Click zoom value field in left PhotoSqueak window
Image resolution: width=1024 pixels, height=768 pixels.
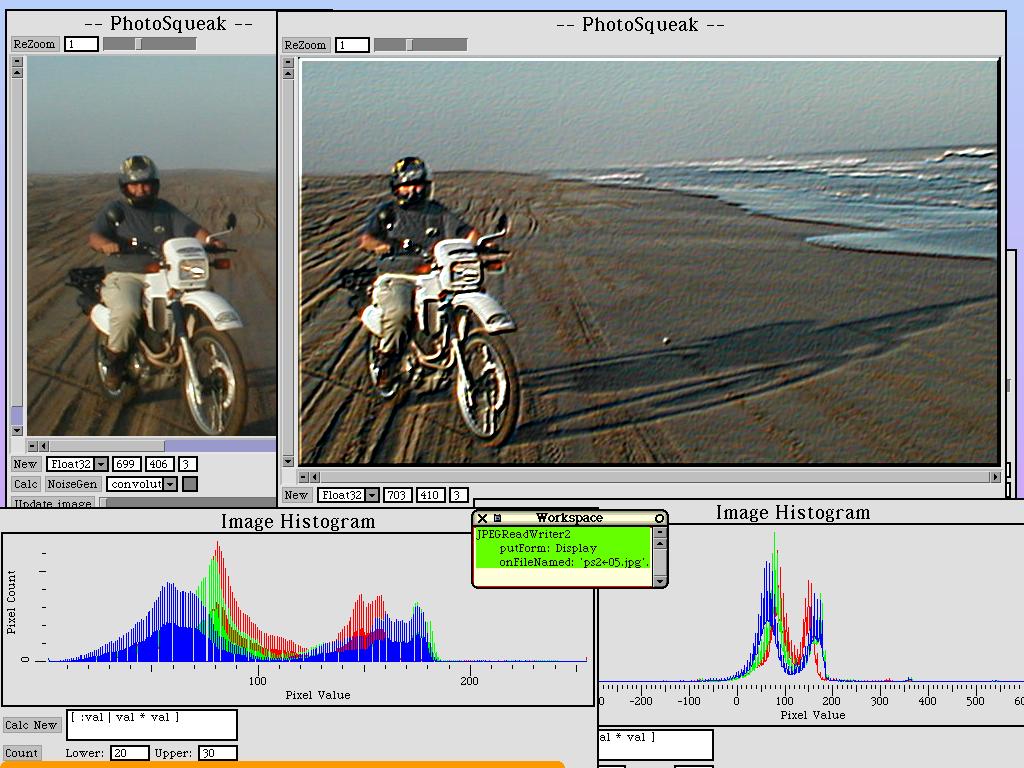coord(81,44)
